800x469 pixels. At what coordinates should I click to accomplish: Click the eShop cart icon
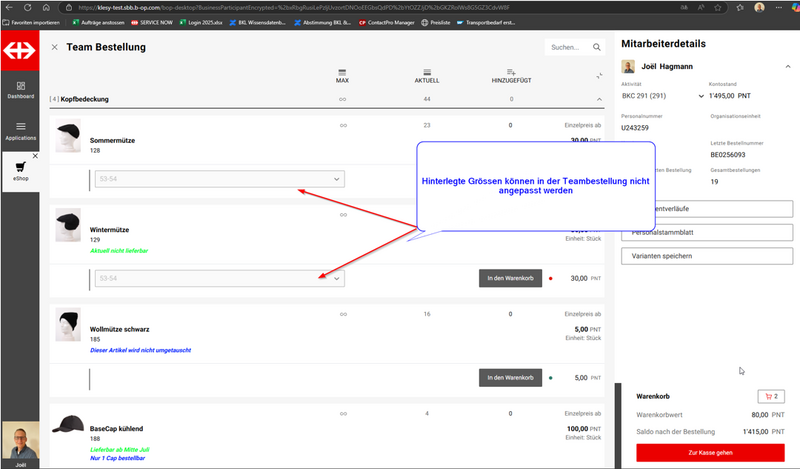[x=20, y=166]
